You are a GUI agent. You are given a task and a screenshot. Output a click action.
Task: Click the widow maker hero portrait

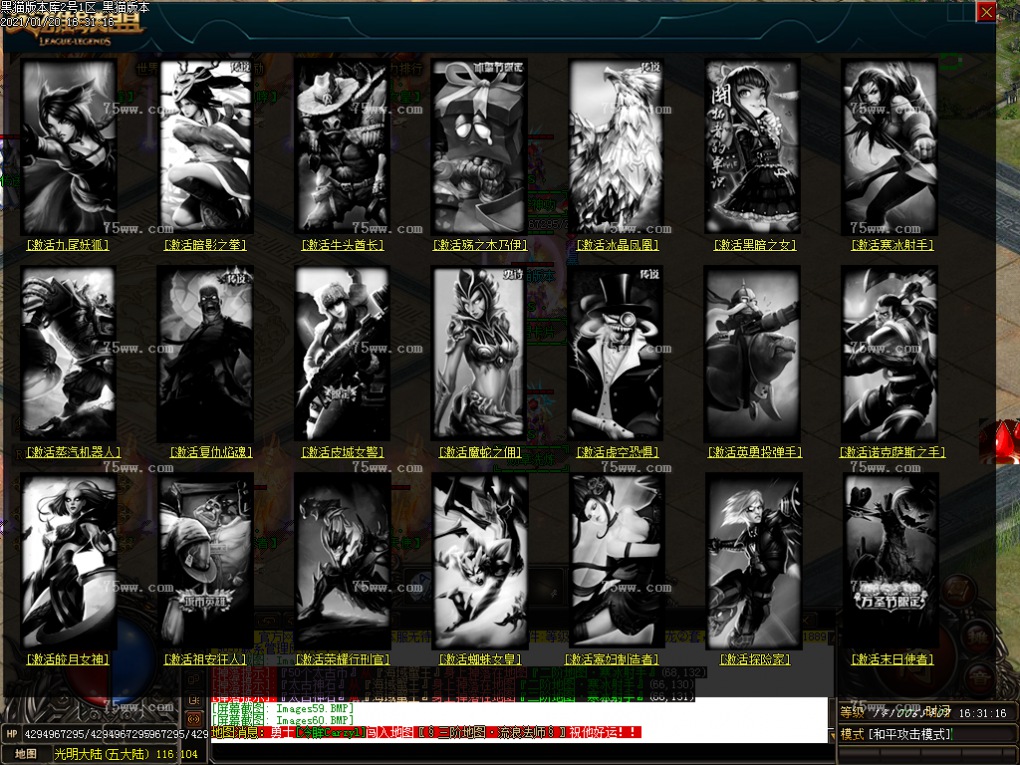point(617,561)
